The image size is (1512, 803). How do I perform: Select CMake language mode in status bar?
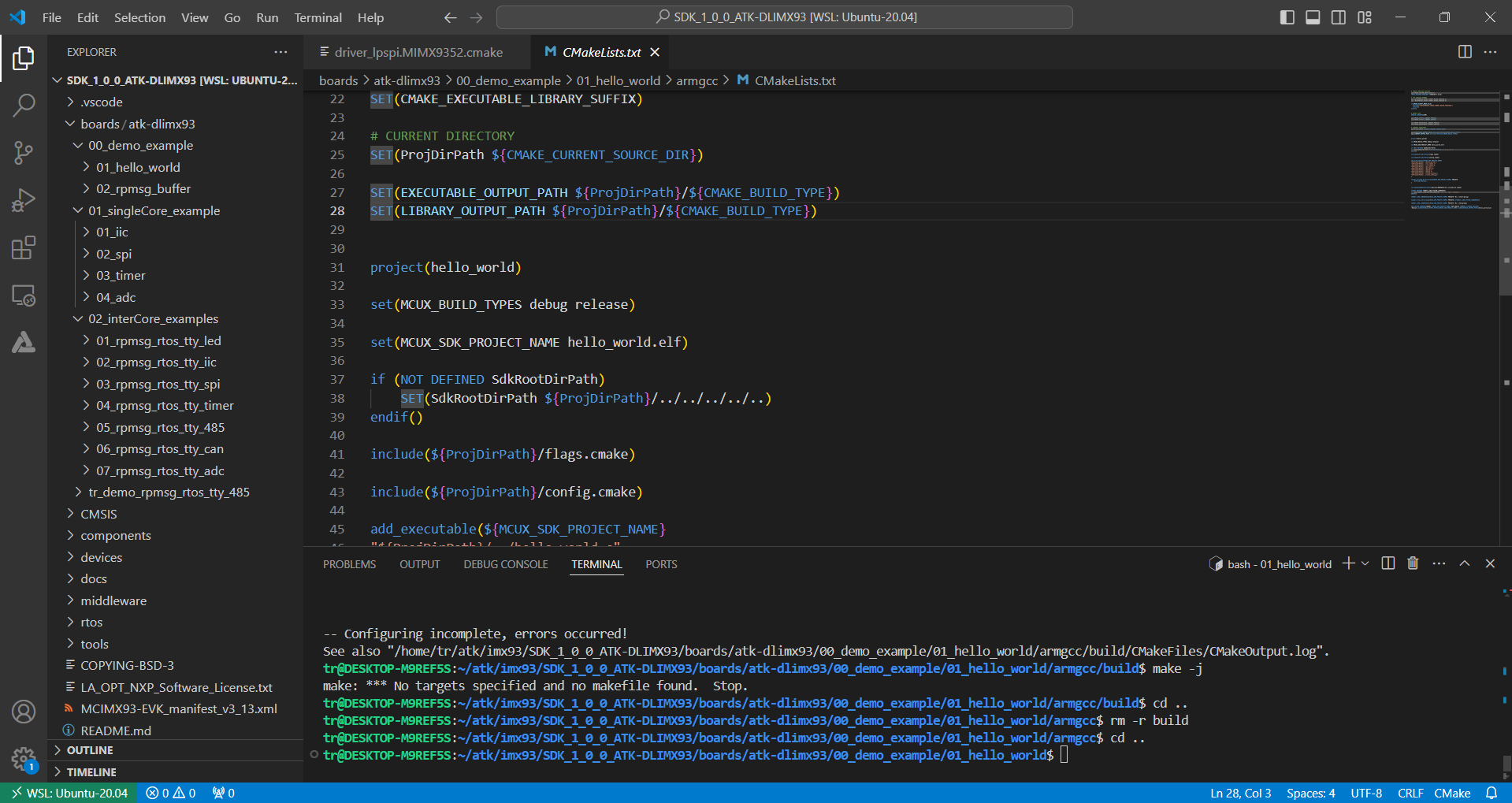(1451, 794)
